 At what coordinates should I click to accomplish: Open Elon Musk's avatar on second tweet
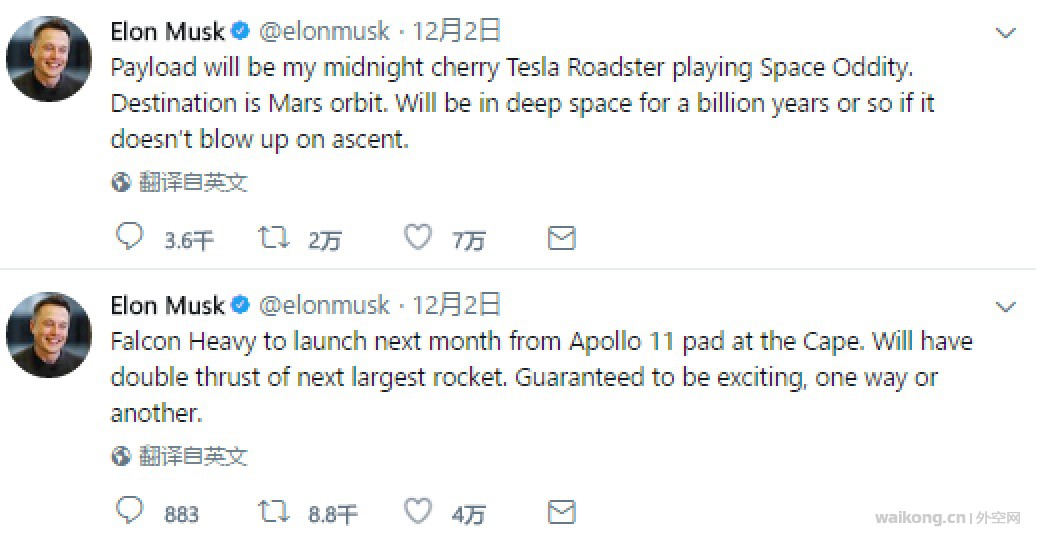tap(49, 334)
